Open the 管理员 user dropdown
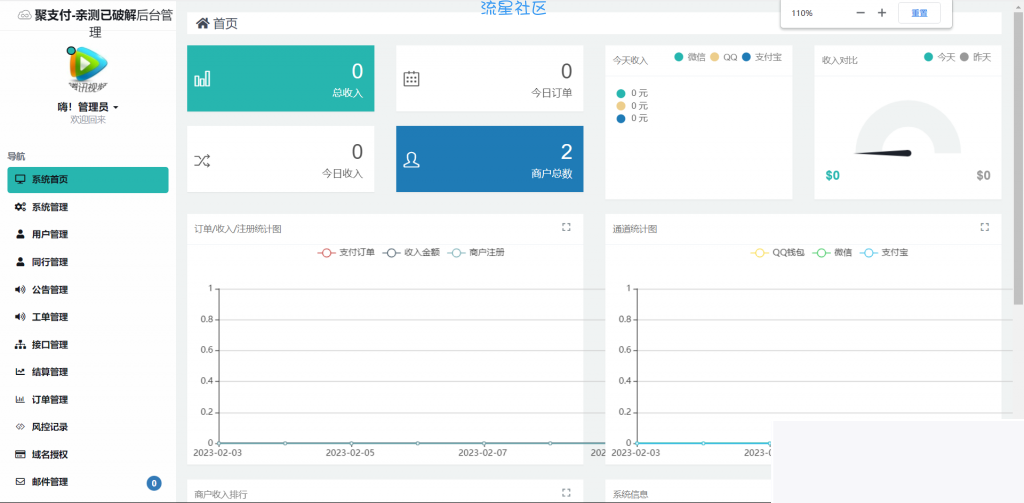 pyautogui.click(x=88, y=107)
